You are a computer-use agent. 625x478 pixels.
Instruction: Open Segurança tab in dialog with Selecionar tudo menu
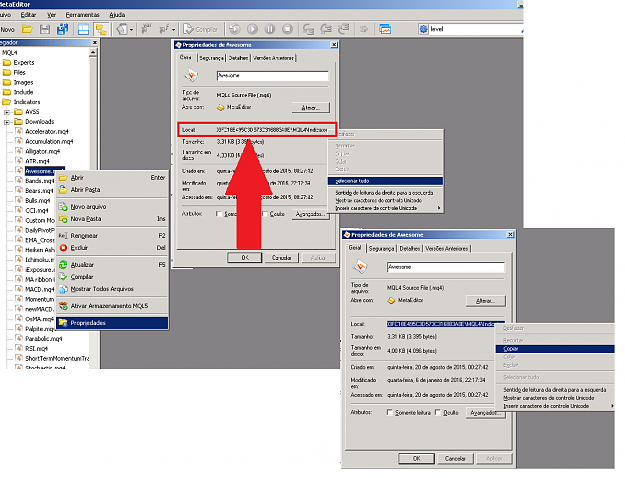click(211, 58)
